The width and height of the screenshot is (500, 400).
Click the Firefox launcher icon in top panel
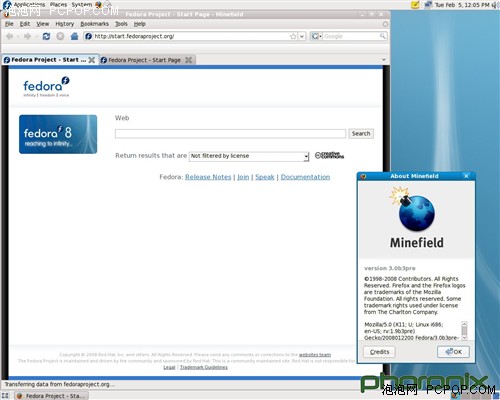coord(98,4)
